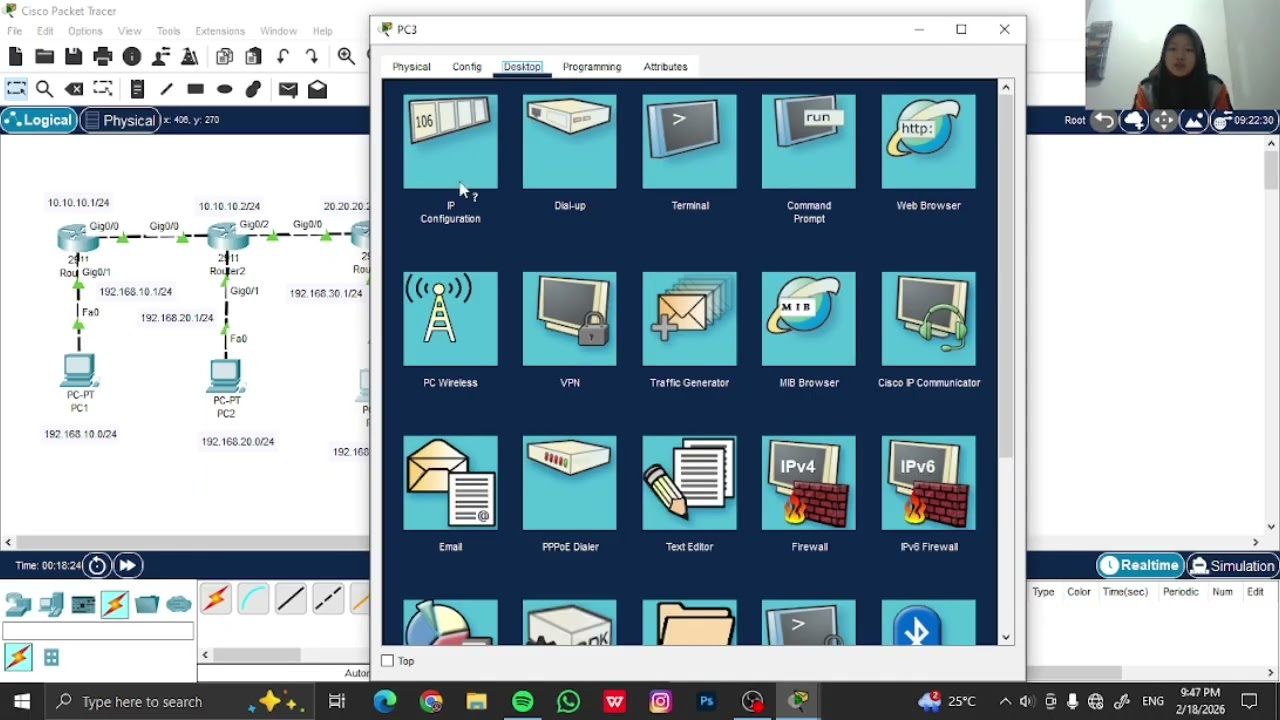Viewport: 1280px width, 720px height.
Task: Click the Undo arrow in the toolbar
Action: point(283,57)
